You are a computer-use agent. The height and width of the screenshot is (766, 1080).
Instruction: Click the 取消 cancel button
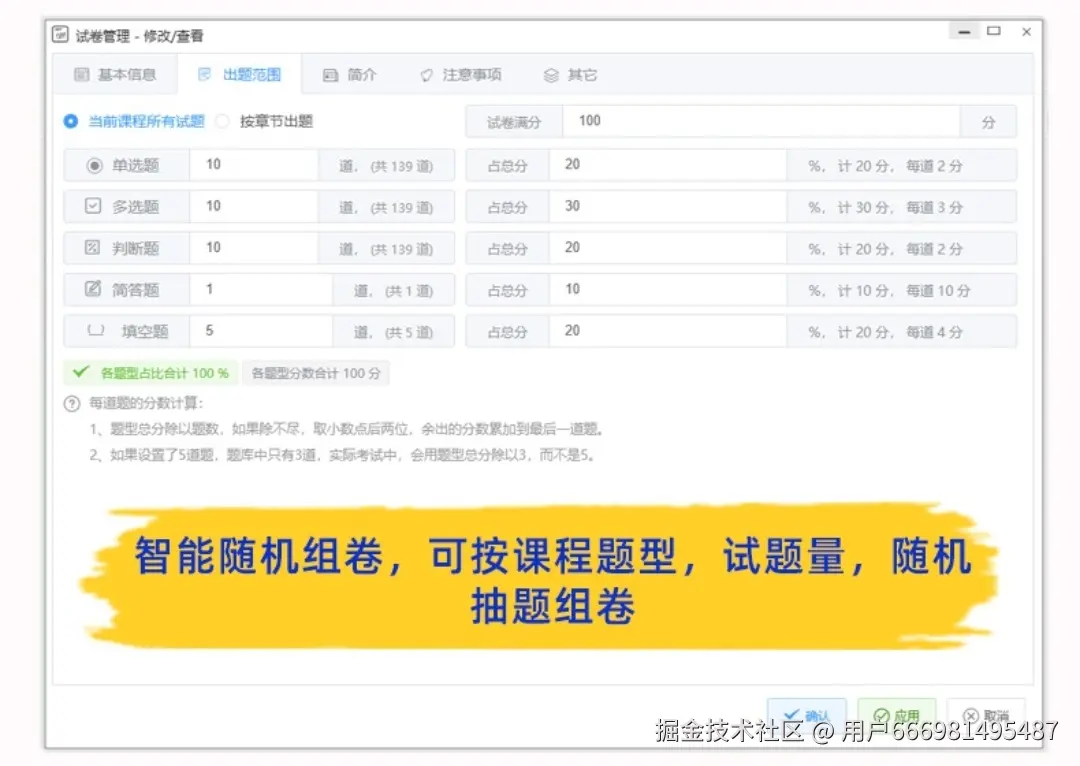point(986,715)
